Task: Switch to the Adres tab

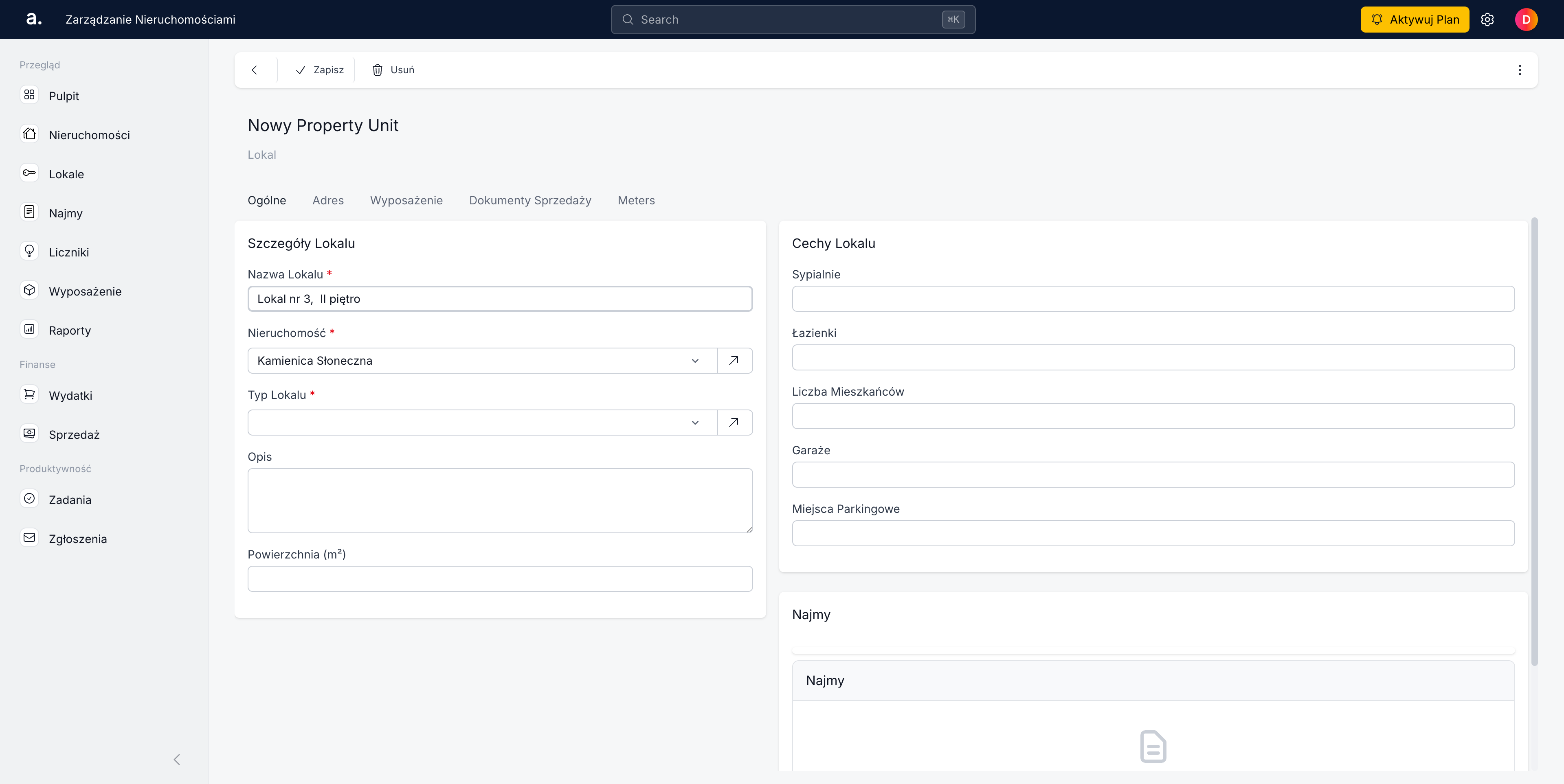Action: [328, 200]
